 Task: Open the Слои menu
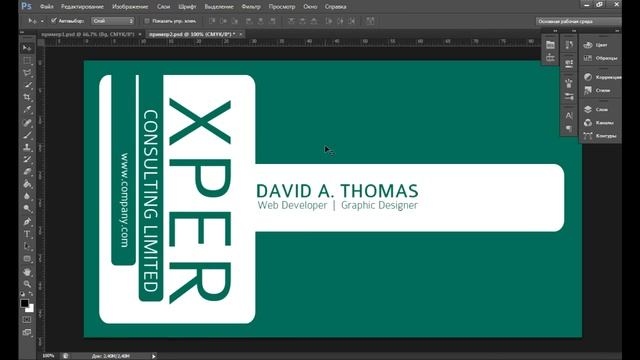(x=163, y=7)
